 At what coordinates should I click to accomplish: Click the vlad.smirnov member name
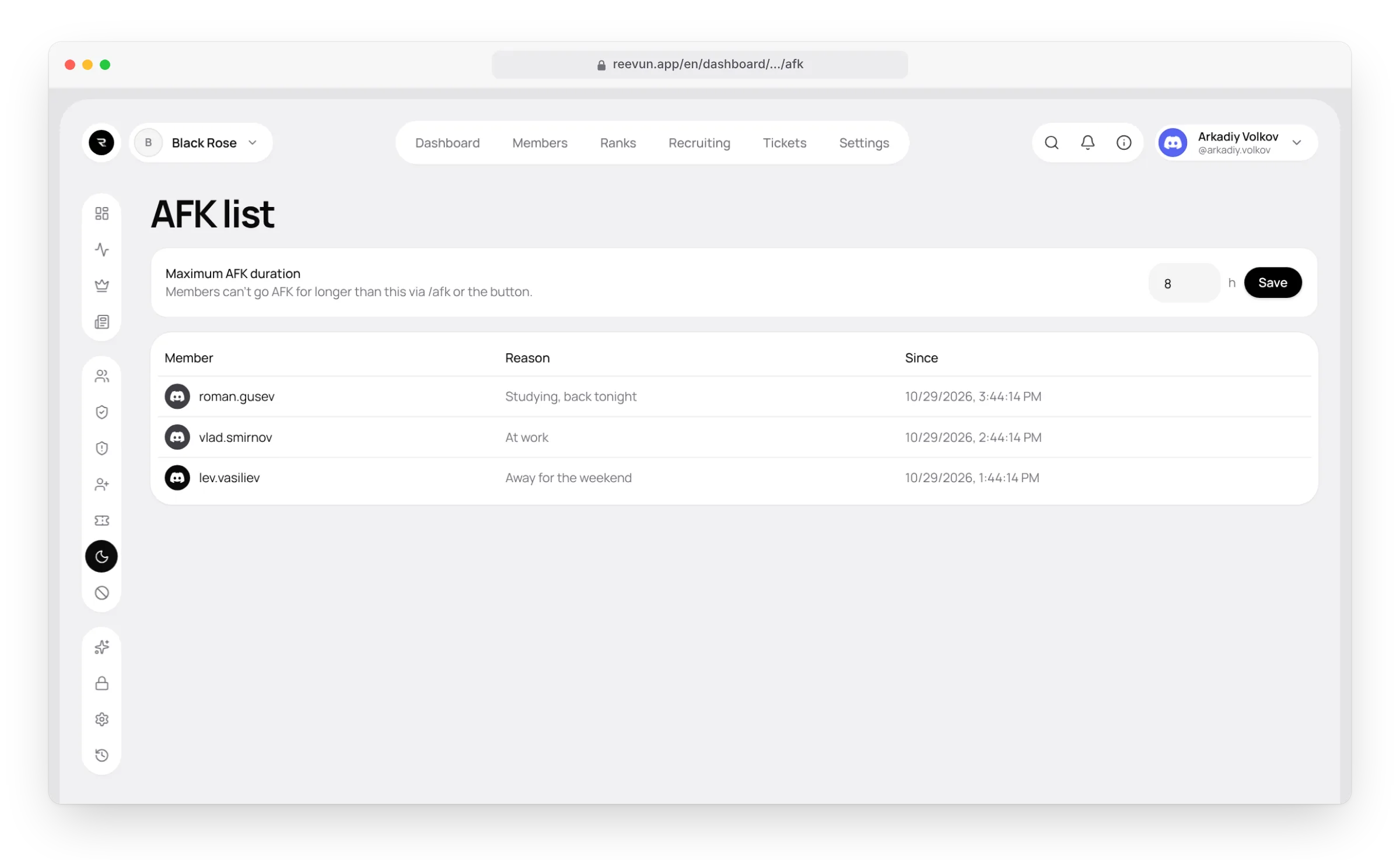click(235, 437)
